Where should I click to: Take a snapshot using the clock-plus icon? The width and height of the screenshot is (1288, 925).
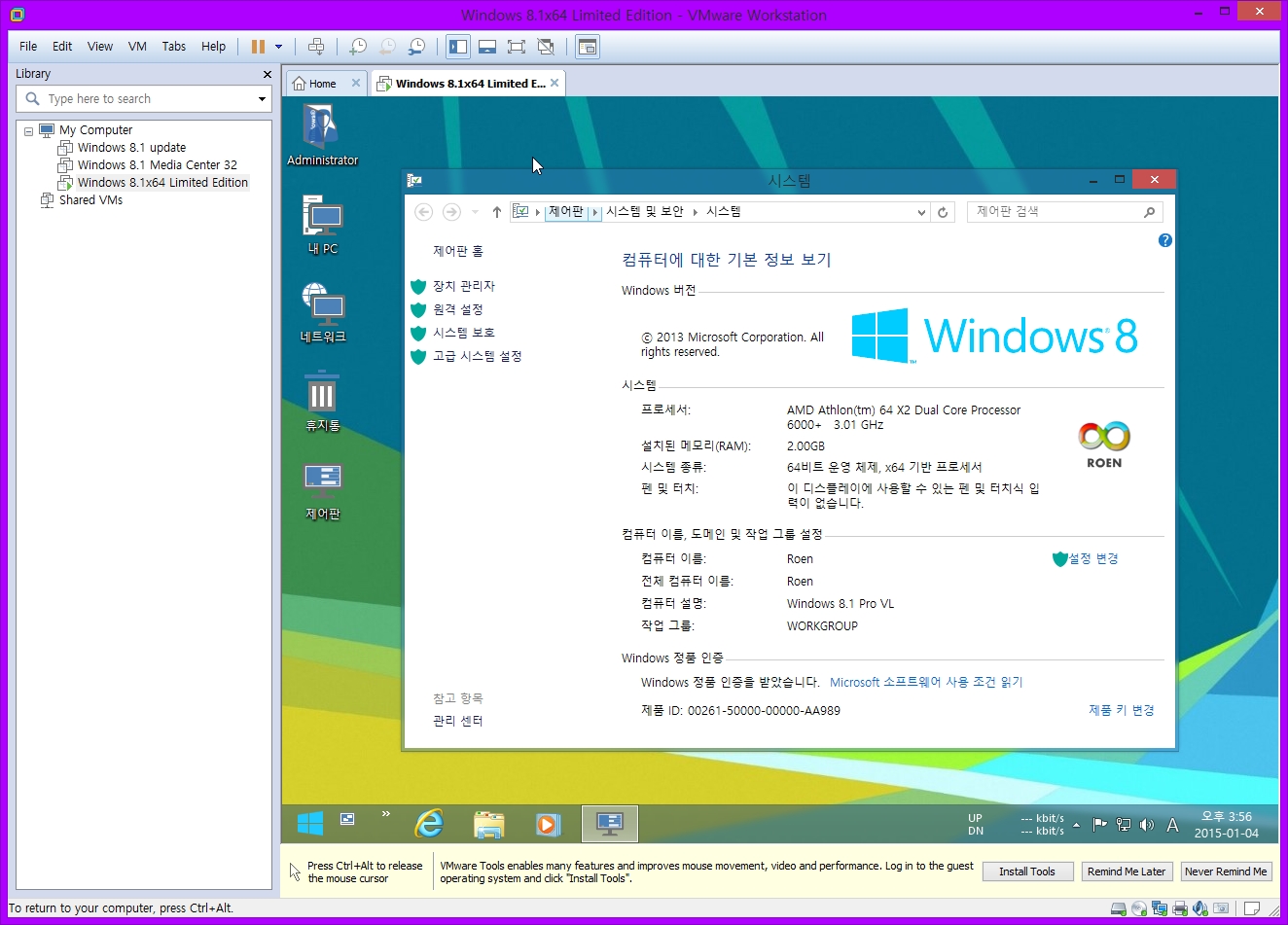358,47
